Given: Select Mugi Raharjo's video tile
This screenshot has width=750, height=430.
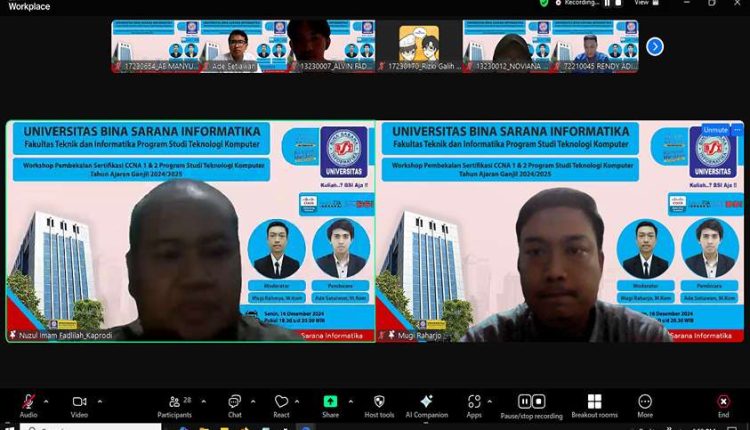Looking at the screenshot, I should click(560, 231).
